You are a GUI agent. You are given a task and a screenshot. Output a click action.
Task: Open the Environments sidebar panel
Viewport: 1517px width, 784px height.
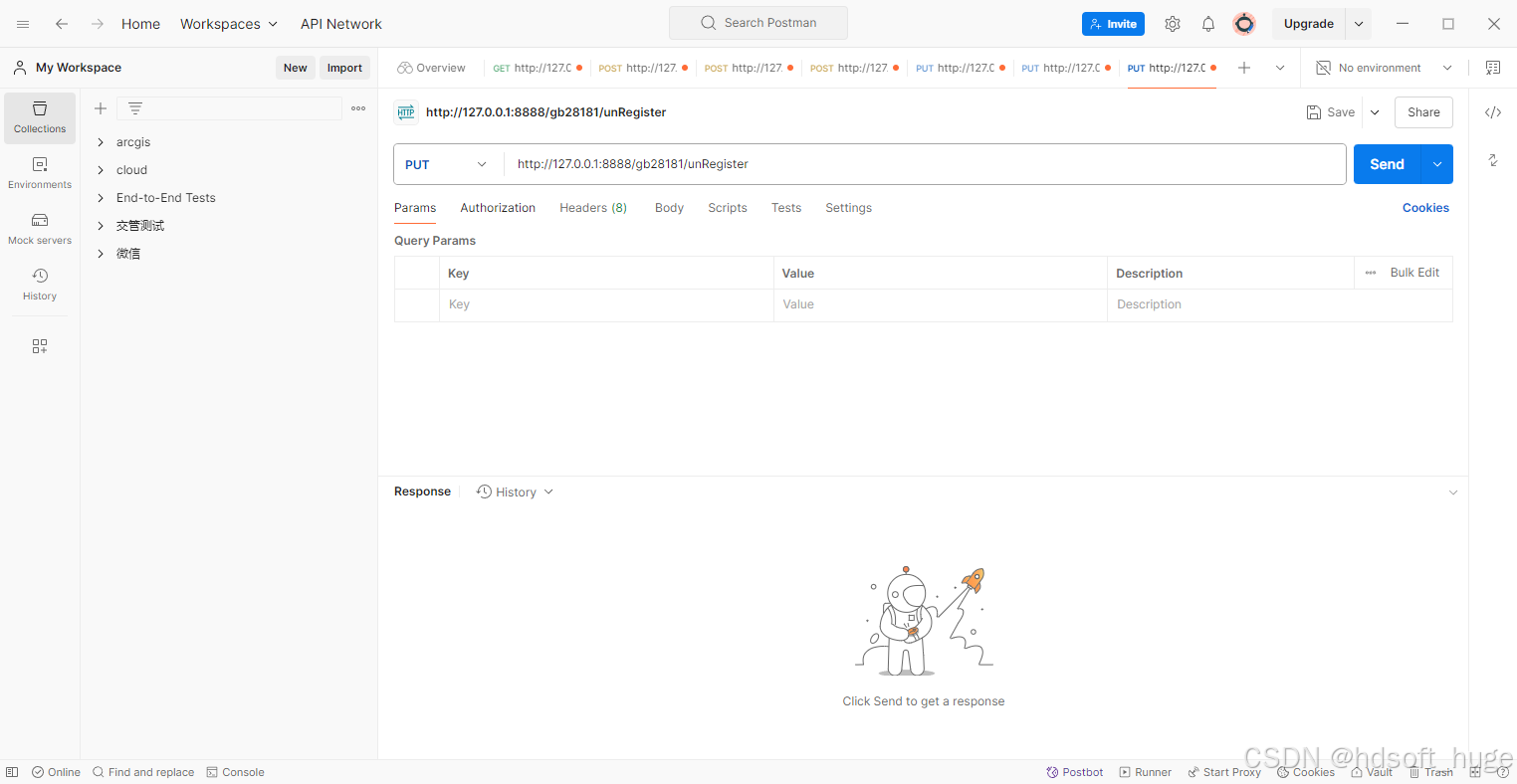(40, 173)
